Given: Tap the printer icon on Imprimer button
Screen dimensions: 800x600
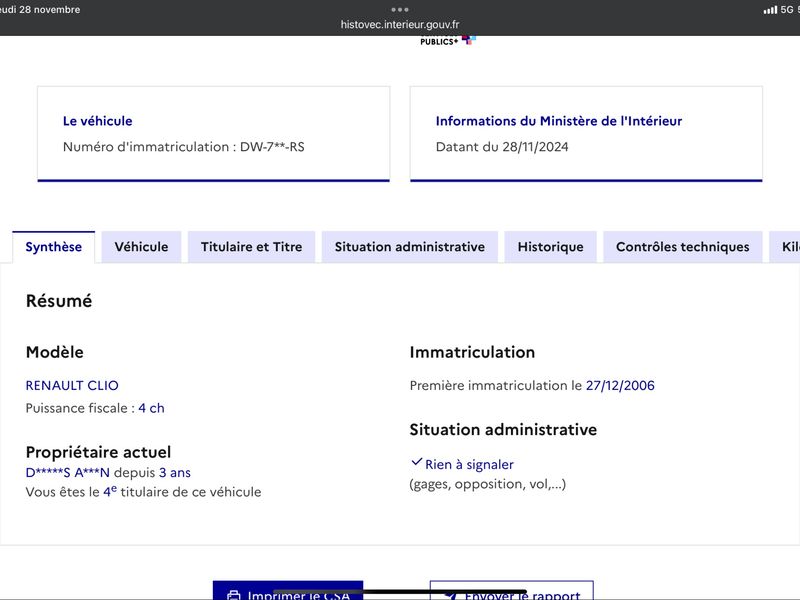Looking at the screenshot, I should click(234, 595).
